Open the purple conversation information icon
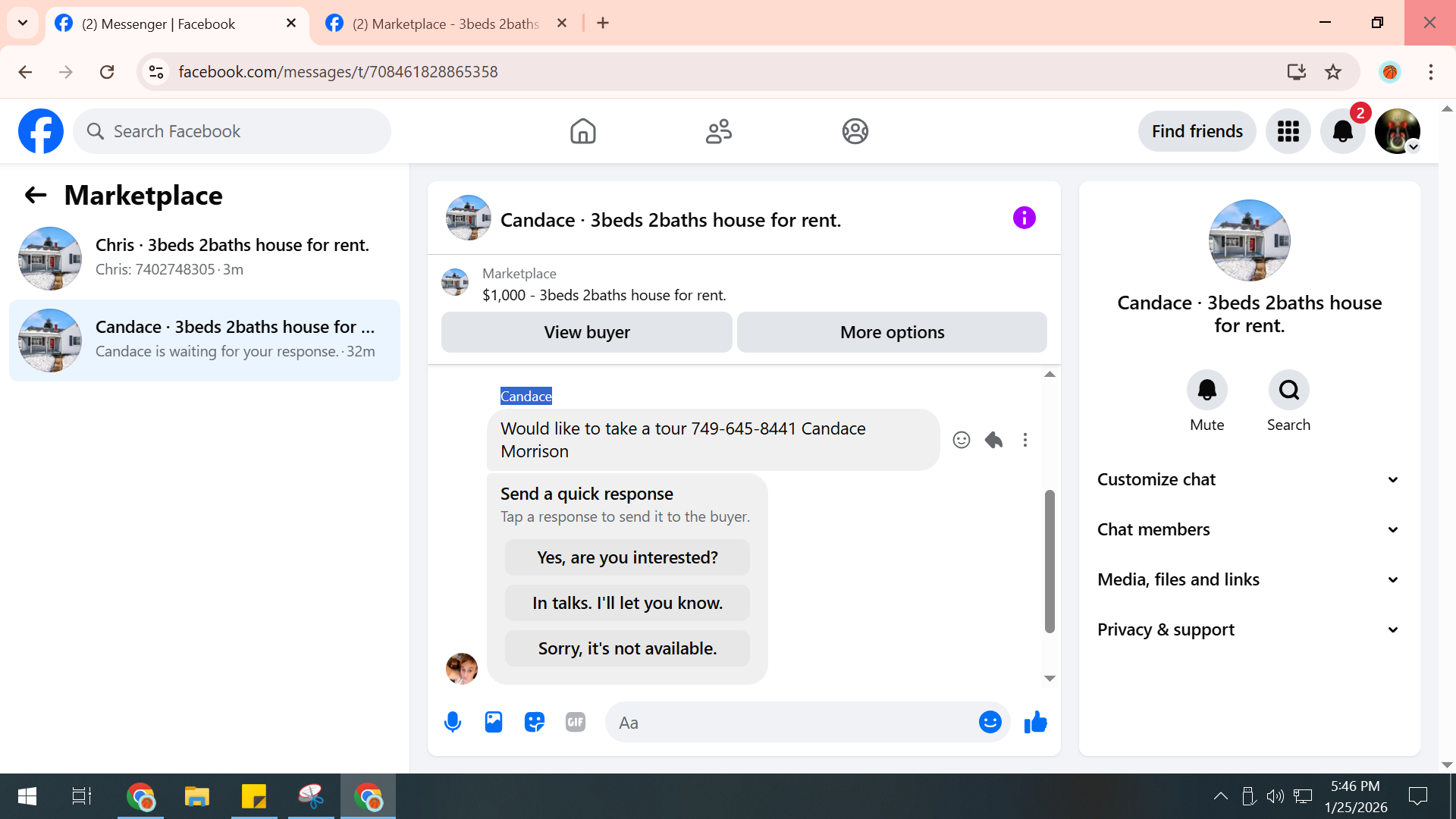 pyautogui.click(x=1024, y=218)
